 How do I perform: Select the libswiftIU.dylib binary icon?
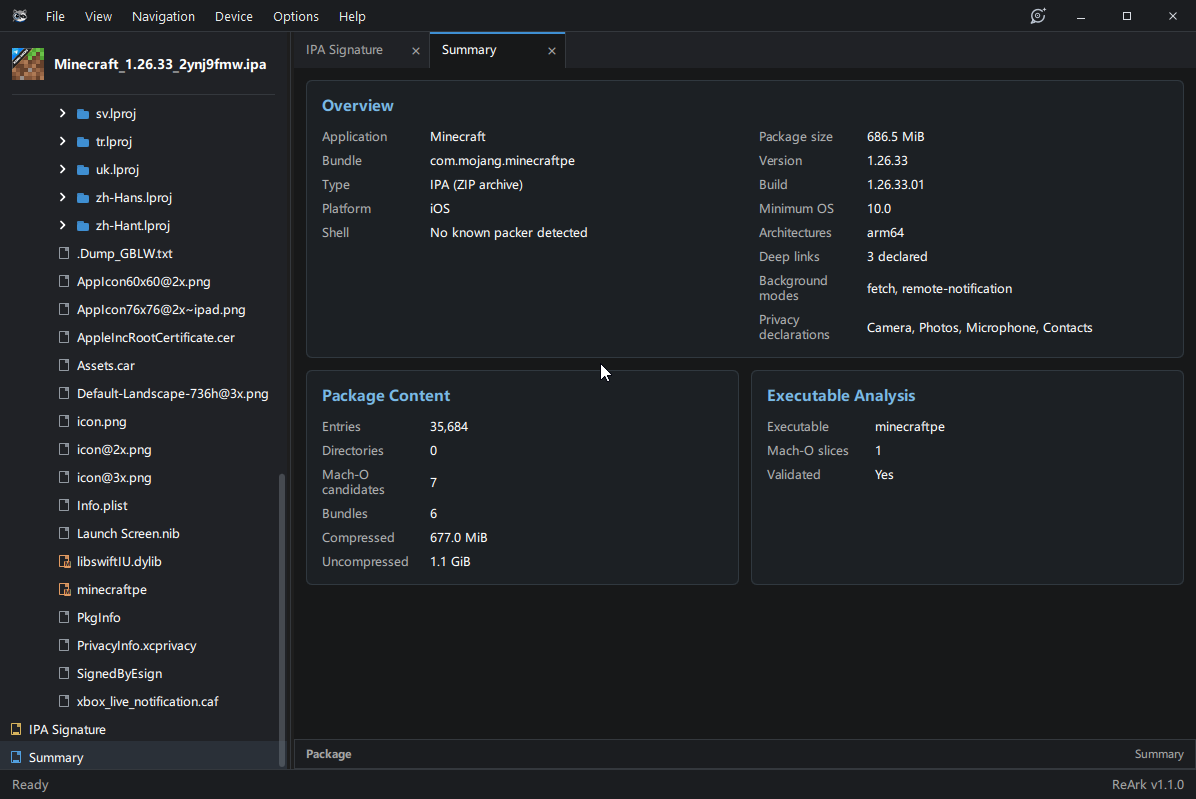(65, 561)
